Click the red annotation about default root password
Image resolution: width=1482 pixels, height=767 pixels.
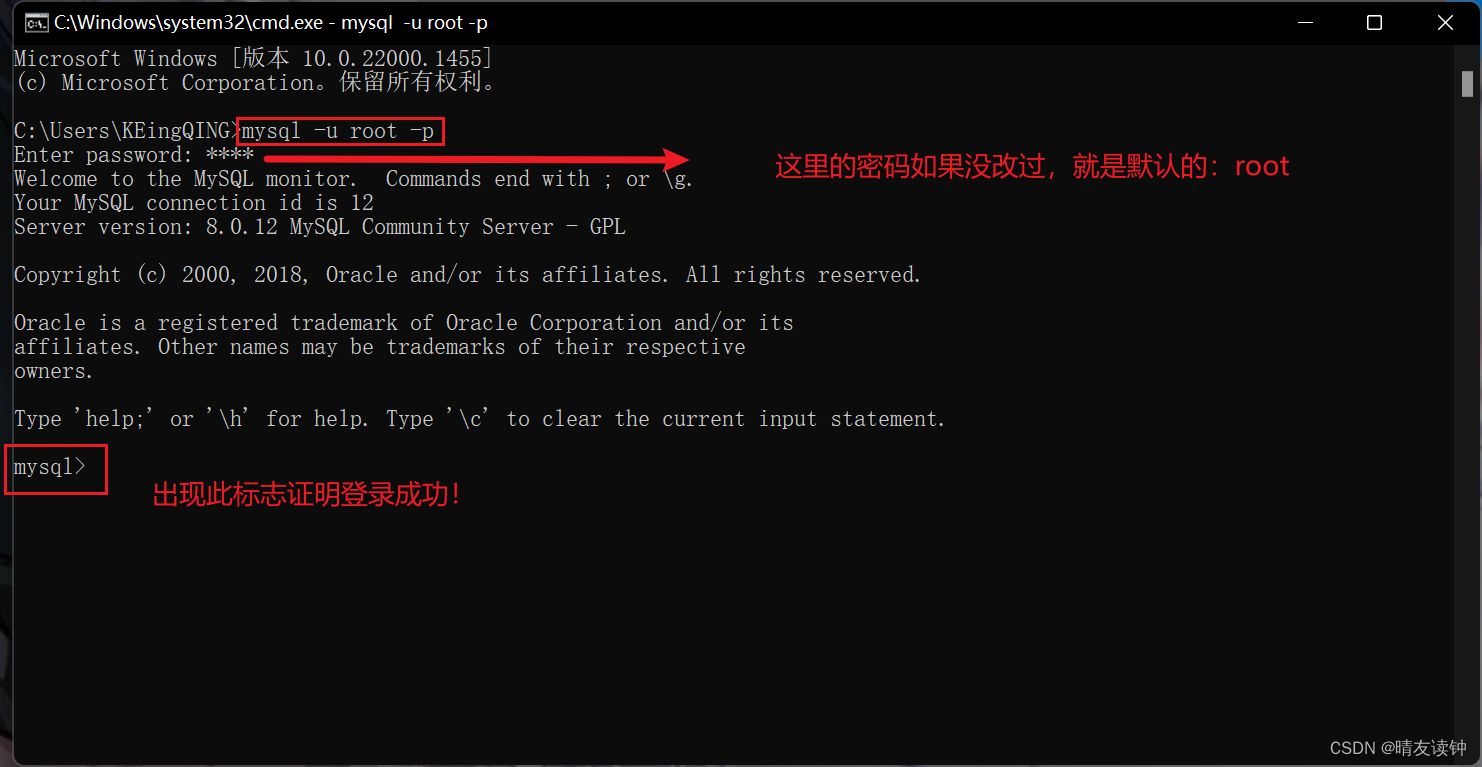click(1032, 166)
